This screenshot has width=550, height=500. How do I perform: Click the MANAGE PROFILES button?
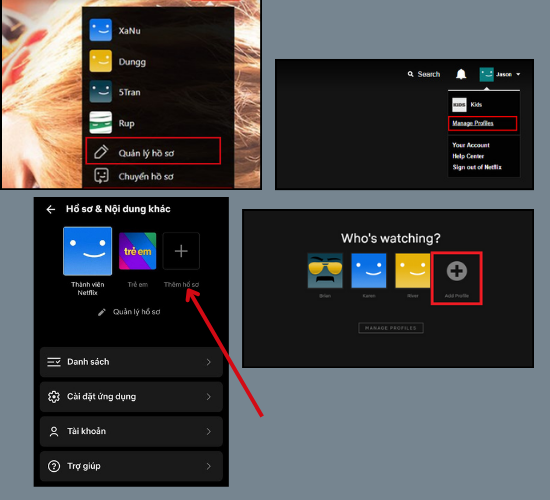coord(391,328)
